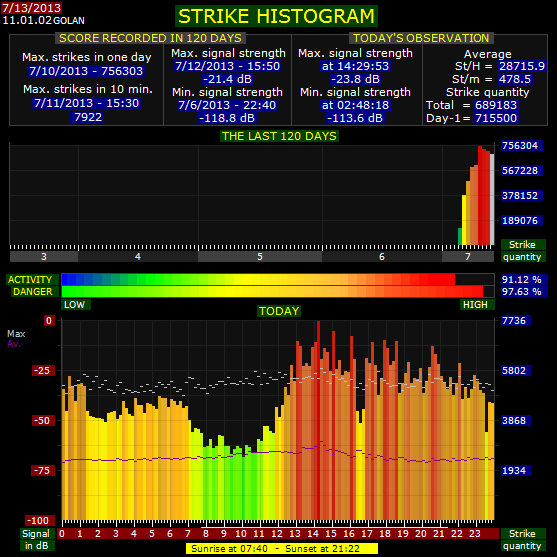Click the green bar in 120-day chart
The image size is (557, 557).
pyautogui.click(x=460, y=236)
